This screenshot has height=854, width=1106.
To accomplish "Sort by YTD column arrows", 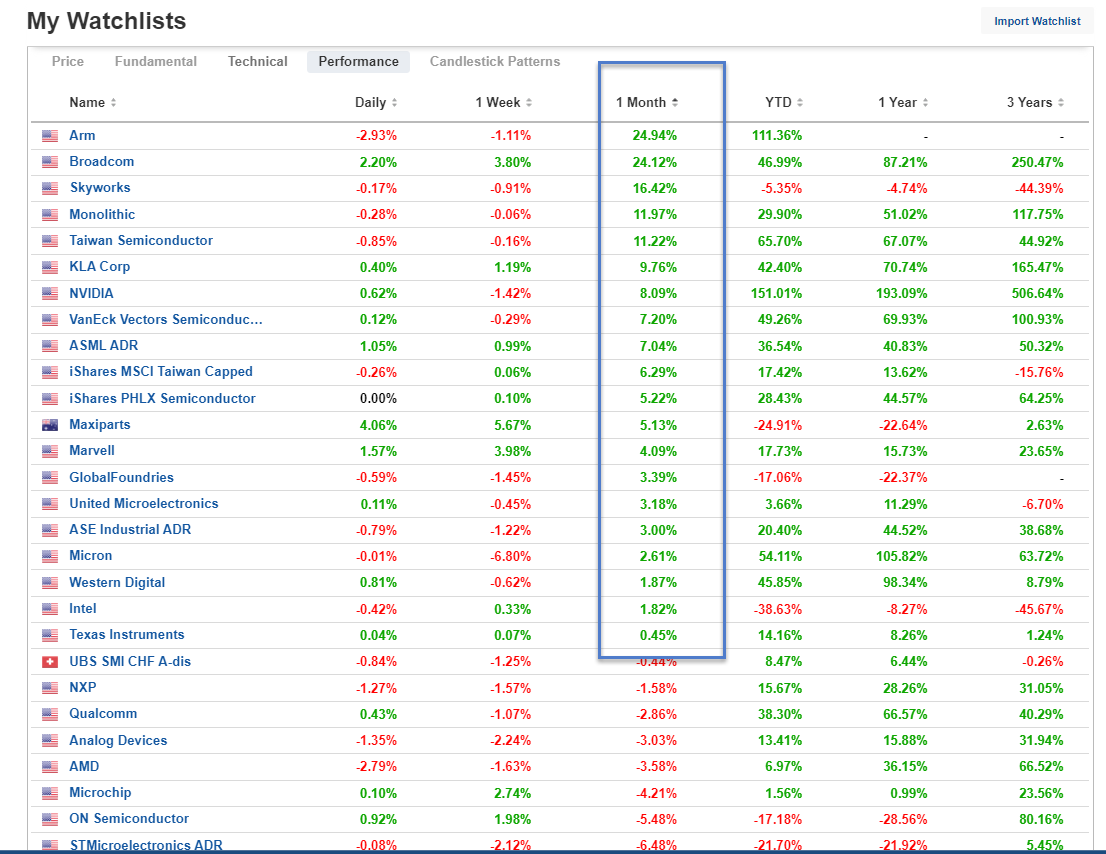I will [800, 103].
